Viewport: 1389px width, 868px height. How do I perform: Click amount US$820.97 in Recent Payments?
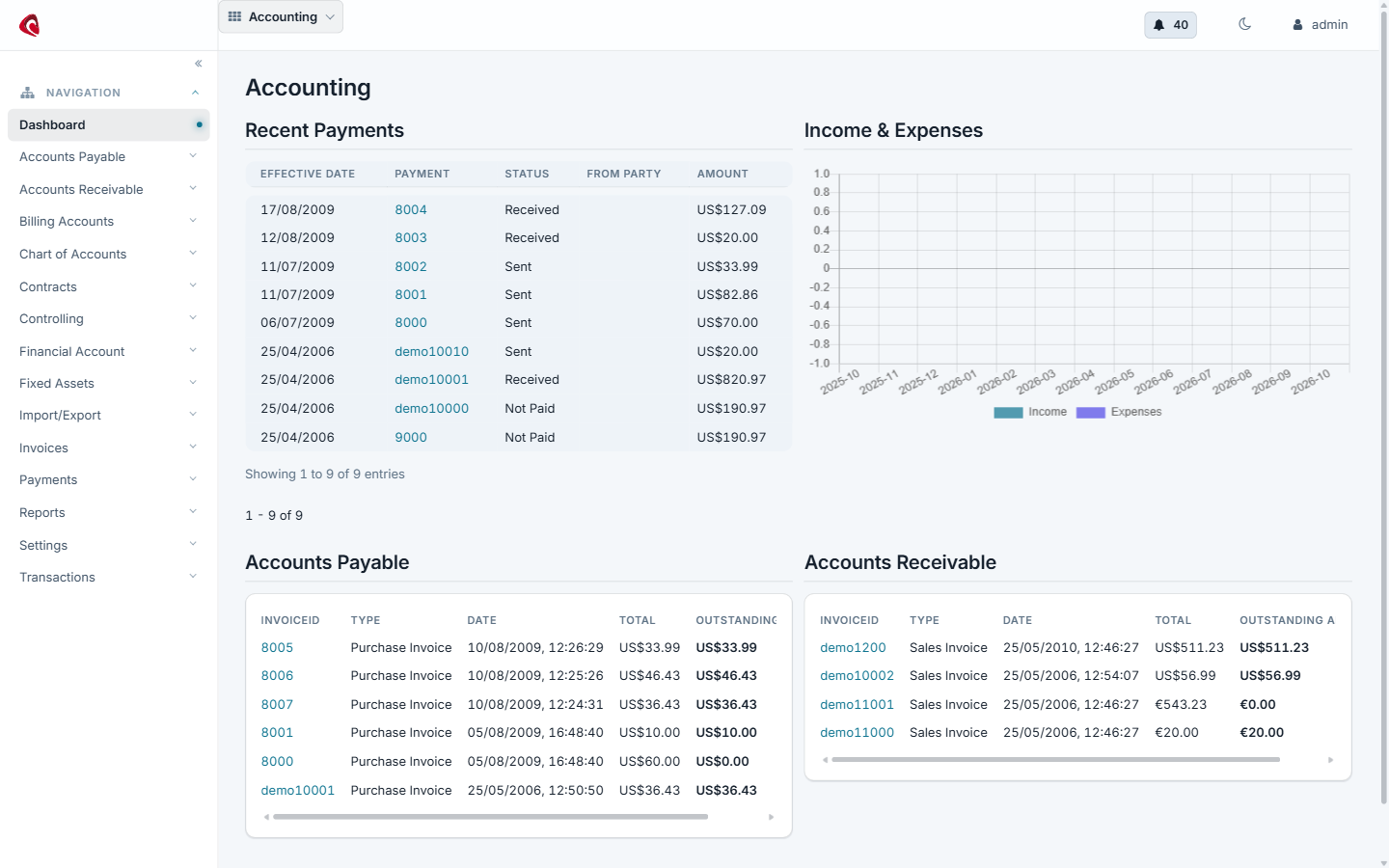point(731,379)
